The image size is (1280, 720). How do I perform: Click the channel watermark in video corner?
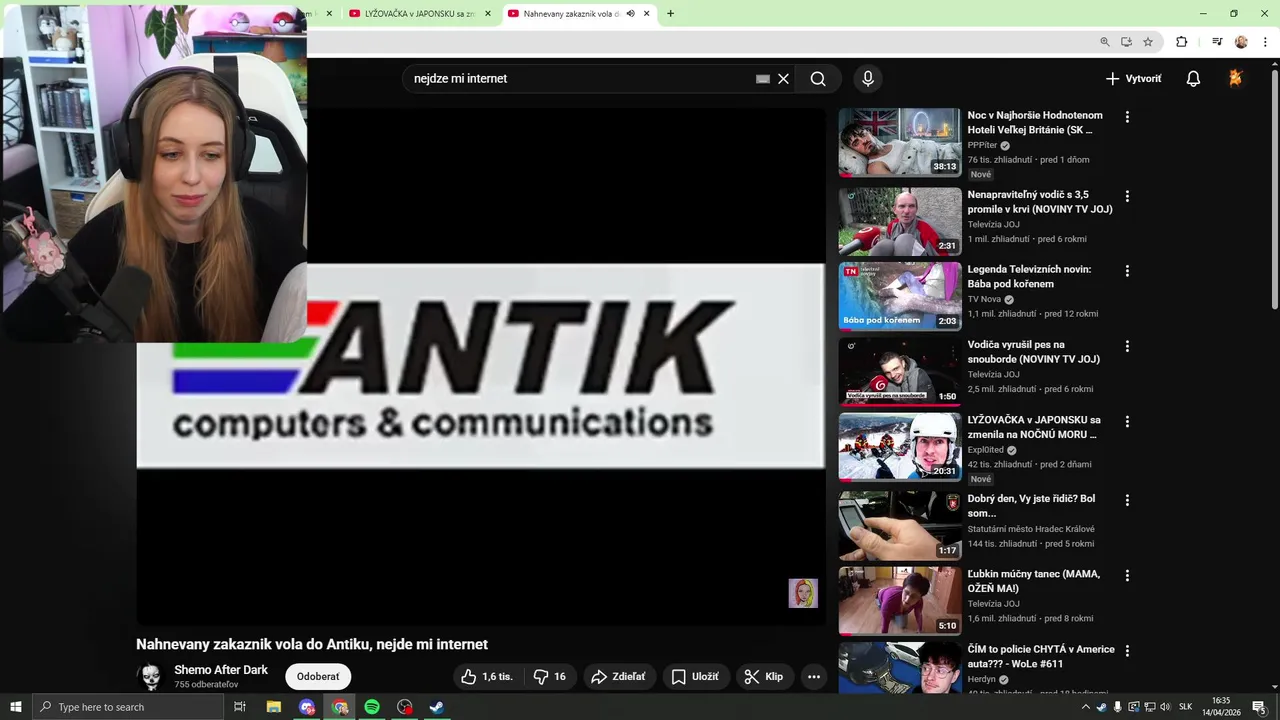click(803, 593)
